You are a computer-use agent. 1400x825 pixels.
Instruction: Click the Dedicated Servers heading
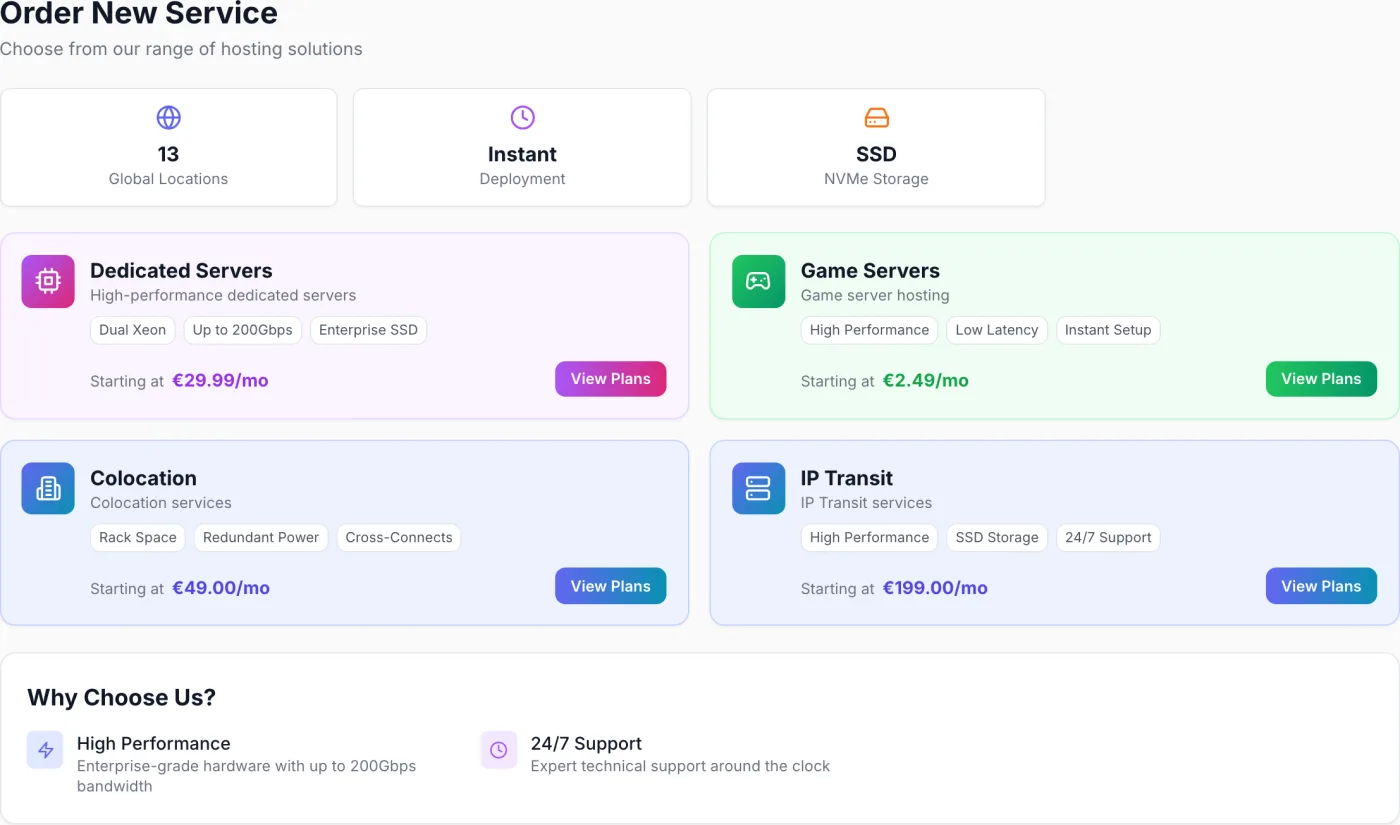click(181, 271)
